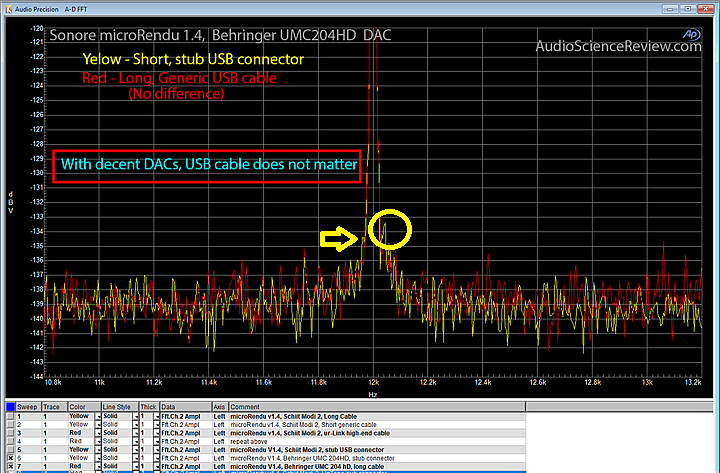Click the -130 label on the dBV axis
The image size is (720, 473).
[x=37, y=173]
